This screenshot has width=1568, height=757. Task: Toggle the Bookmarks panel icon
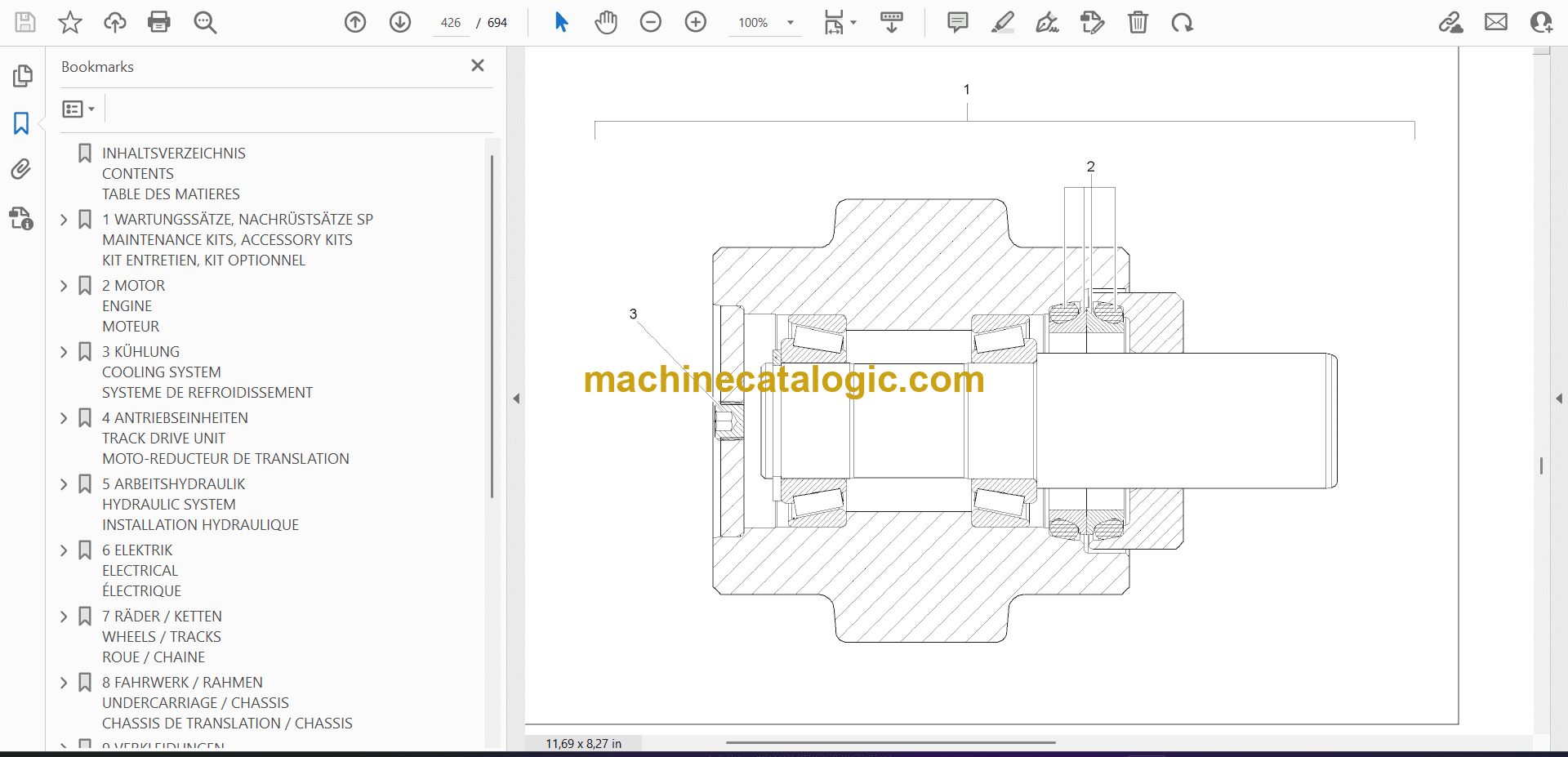21,123
